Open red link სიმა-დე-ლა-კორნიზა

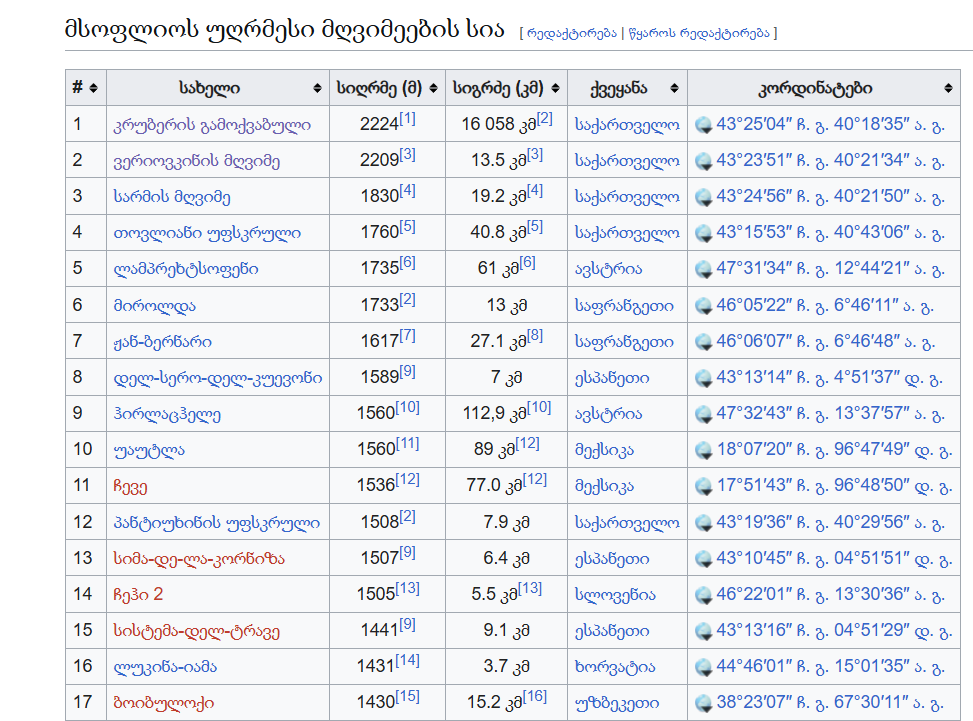click(x=199, y=559)
